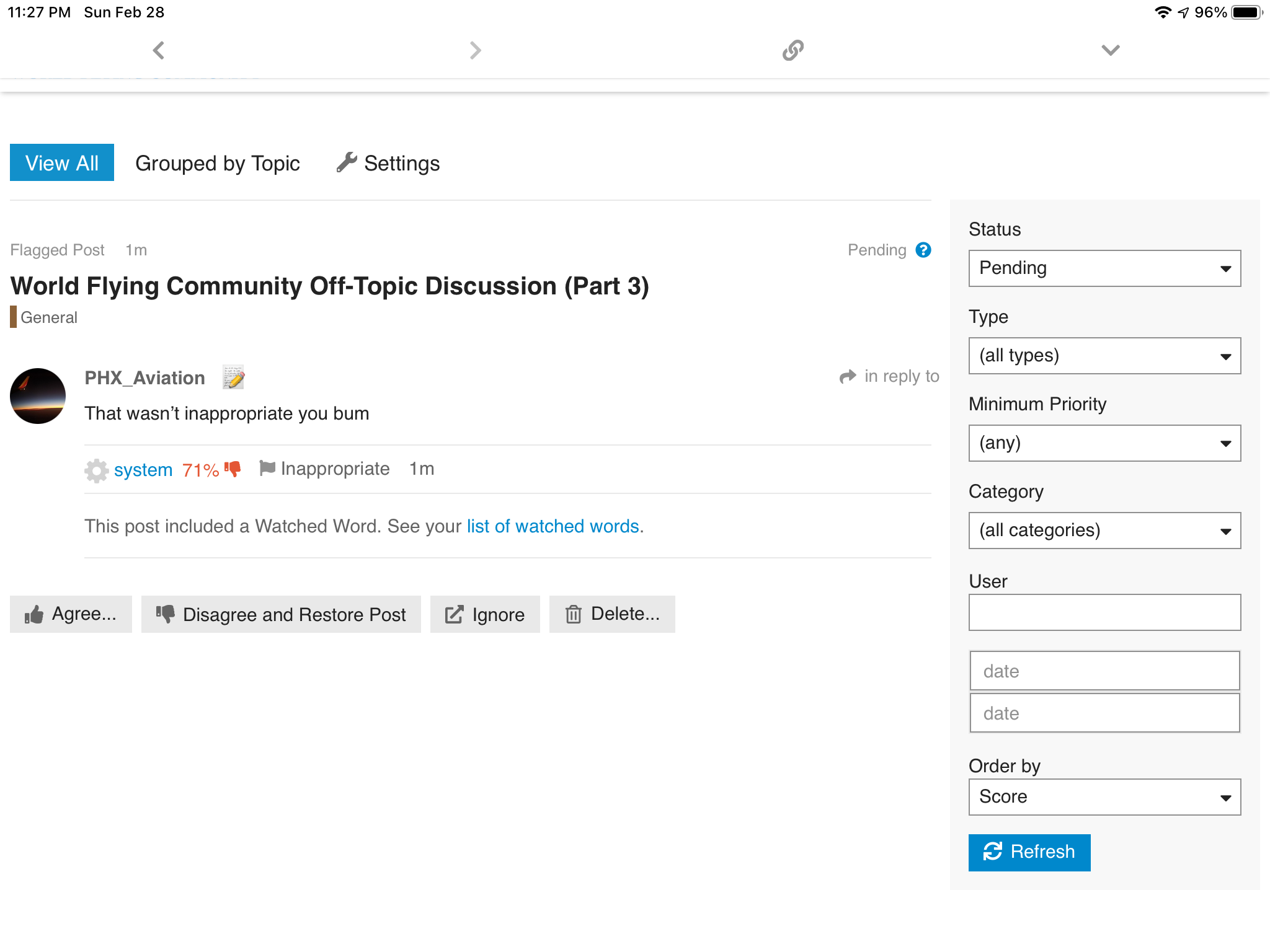Tap the browser back arrow

(x=159, y=50)
